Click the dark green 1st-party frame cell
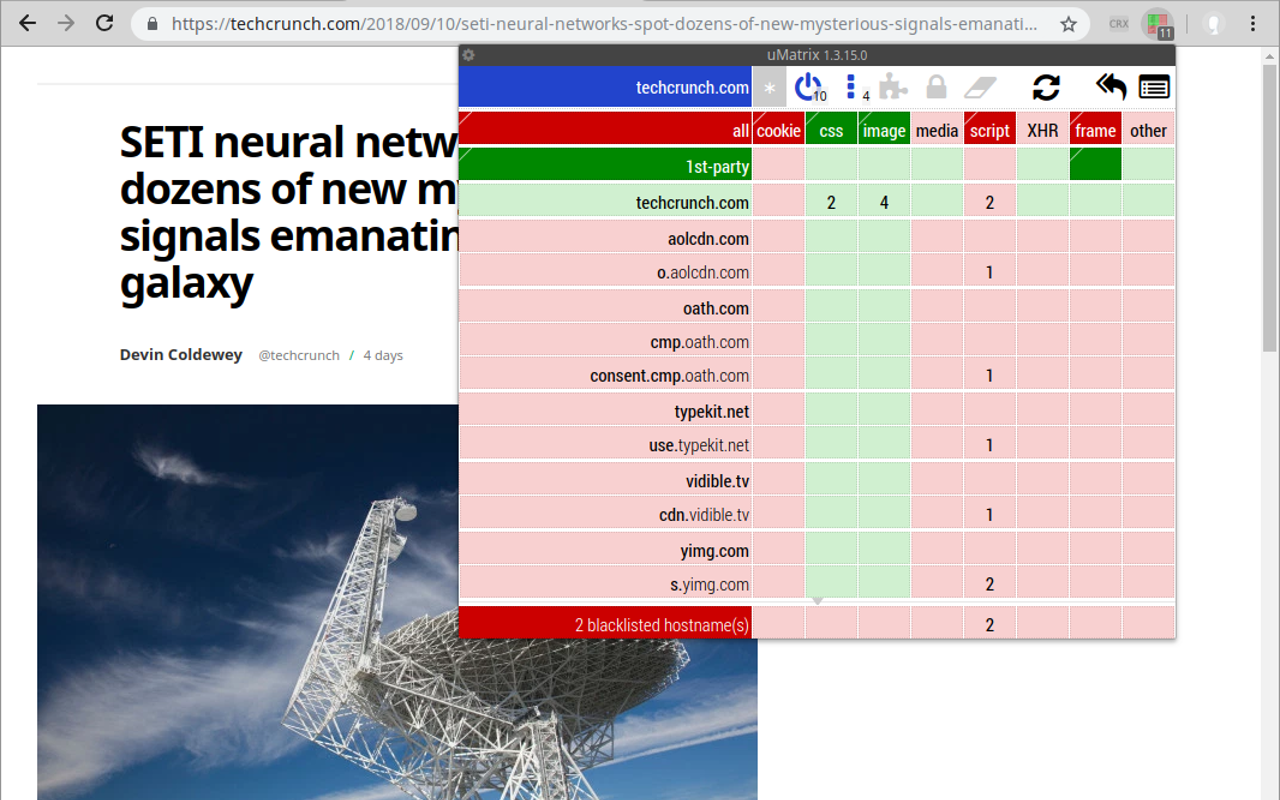The image size is (1280, 800). click(x=1095, y=164)
